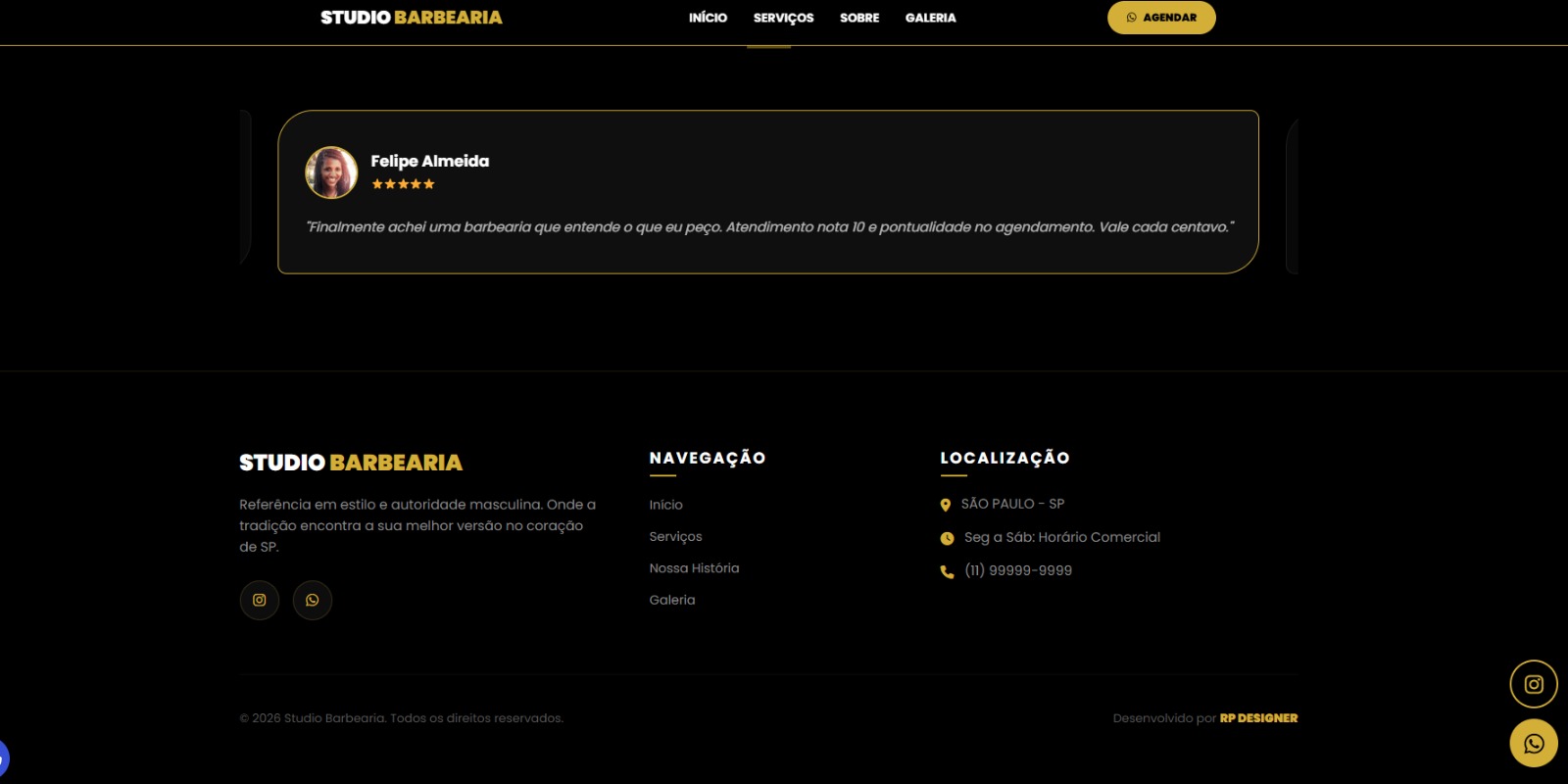Screen dimensions: 1568x784
Task: Click Felipe Almeida's avatar photo
Action: pos(331,172)
